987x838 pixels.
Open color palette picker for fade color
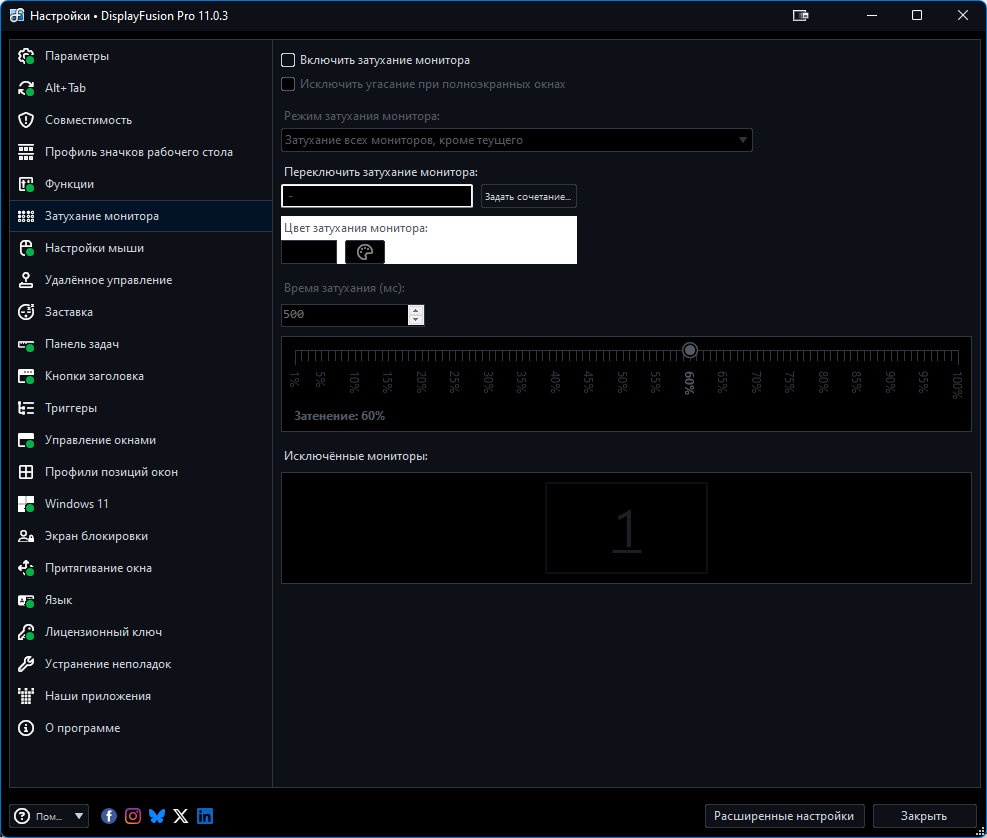tap(364, 252)
